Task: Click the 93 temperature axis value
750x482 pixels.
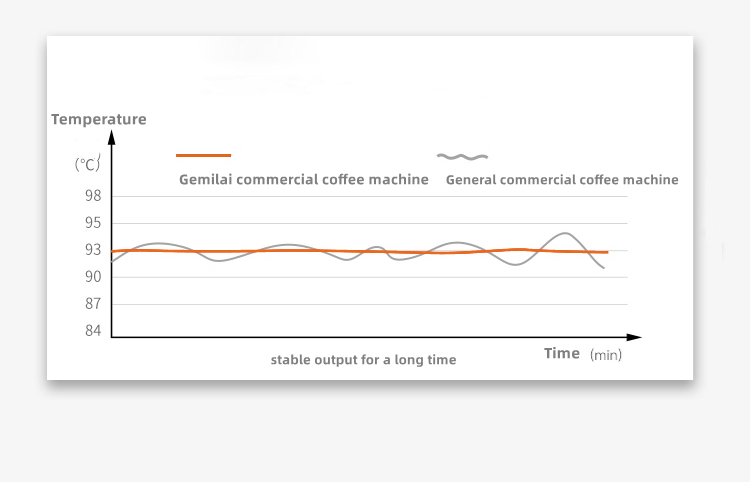Action: pyautogui.click(x=93, y=250)
